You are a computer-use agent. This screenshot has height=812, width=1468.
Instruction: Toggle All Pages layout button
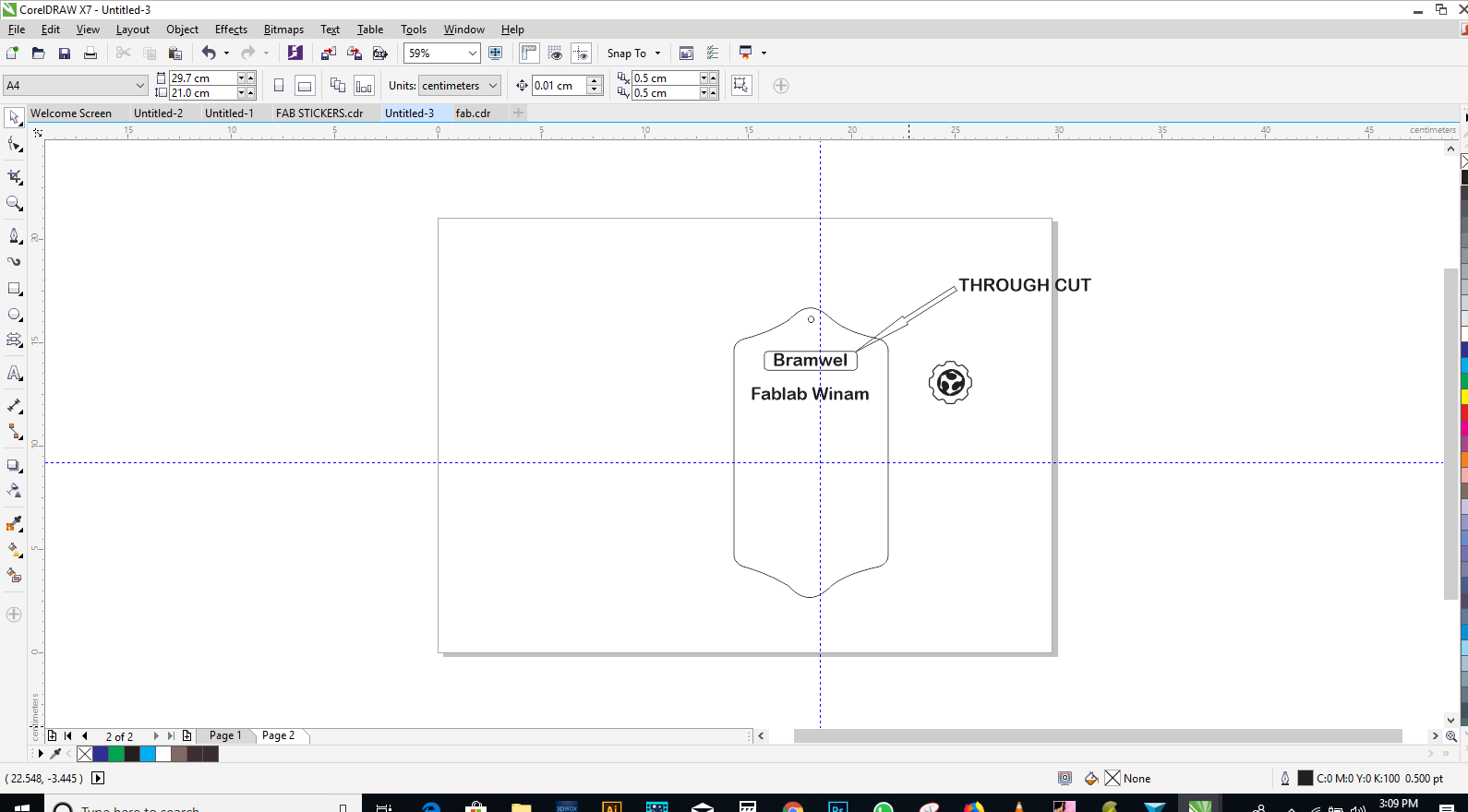pyautogui.click(x=338, y=86)
